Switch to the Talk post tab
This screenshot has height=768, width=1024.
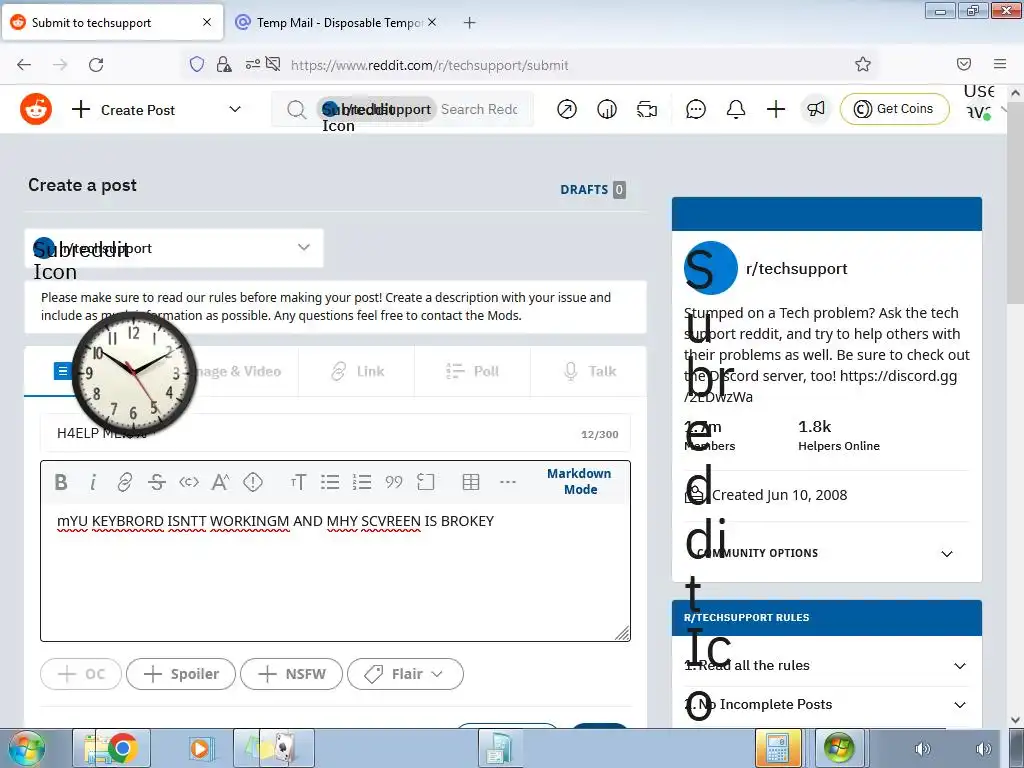589,372
